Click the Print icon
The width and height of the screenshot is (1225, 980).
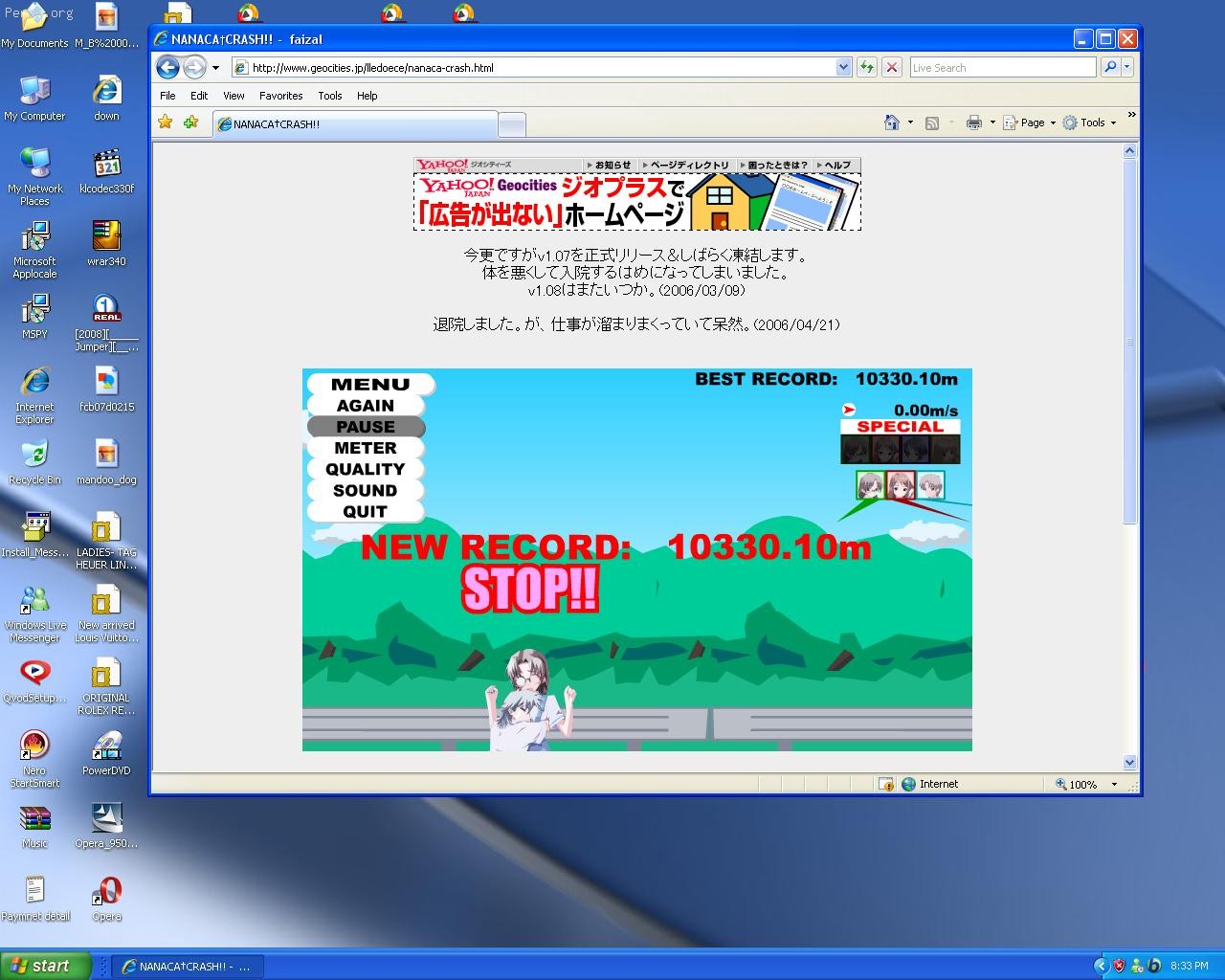974,122
